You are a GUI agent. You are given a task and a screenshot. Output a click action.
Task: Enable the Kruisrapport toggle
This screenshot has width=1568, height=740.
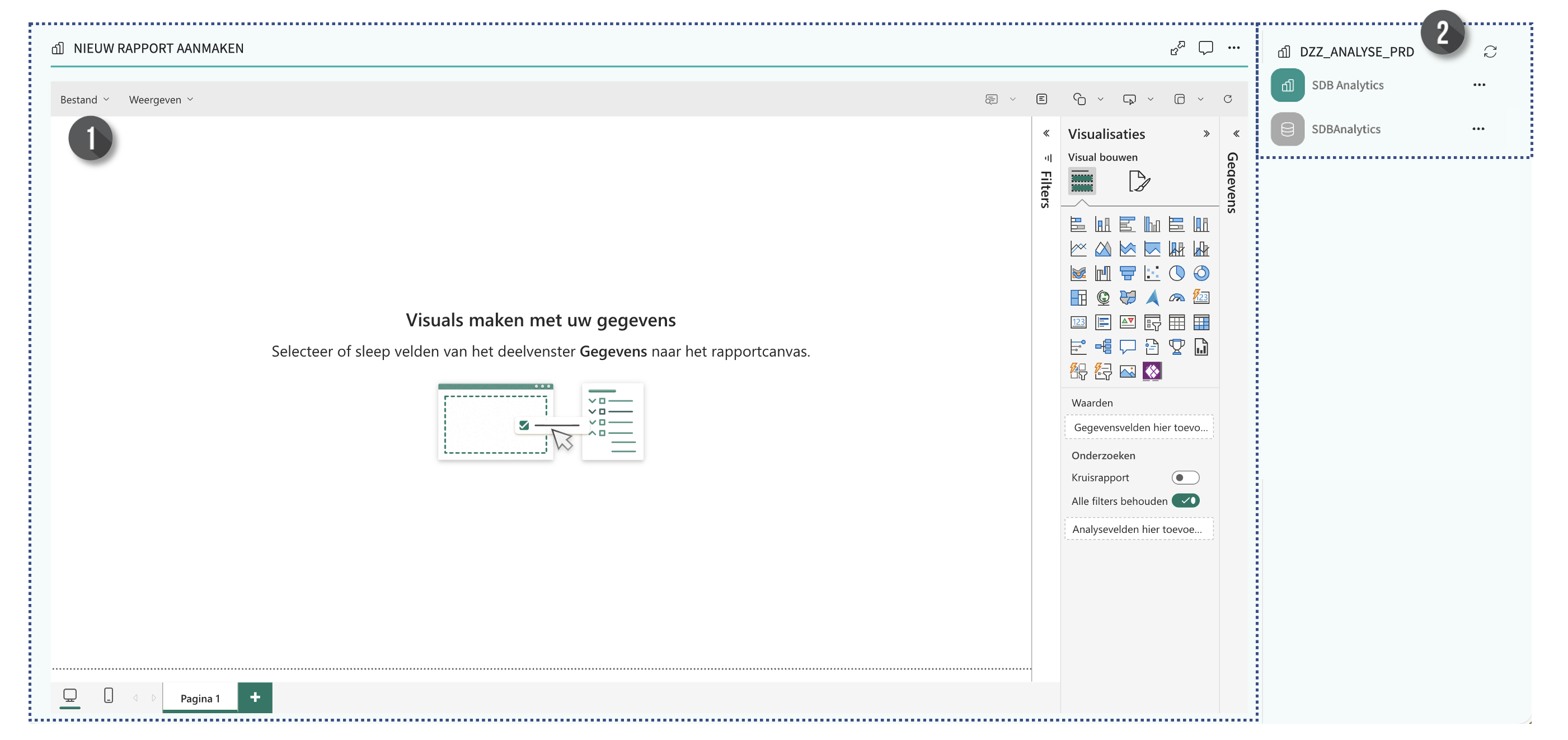(x=1185, y=477)
